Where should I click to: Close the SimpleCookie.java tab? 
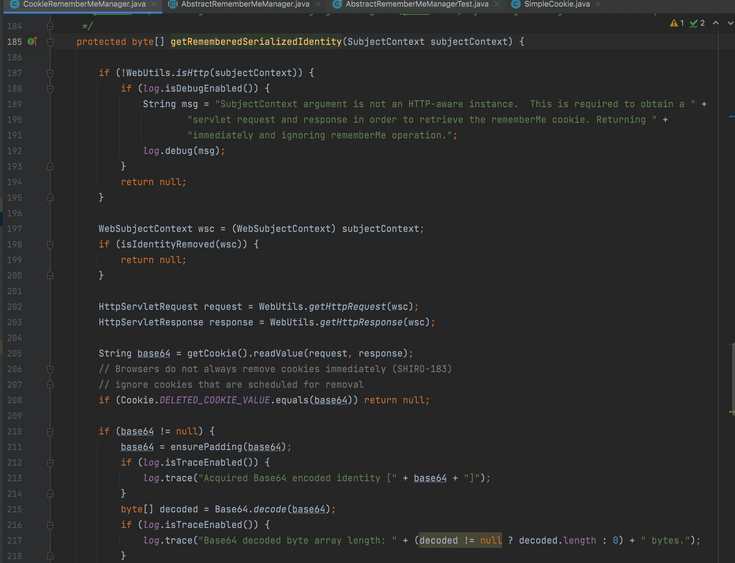pyautogui.click(x=598, y=4)
